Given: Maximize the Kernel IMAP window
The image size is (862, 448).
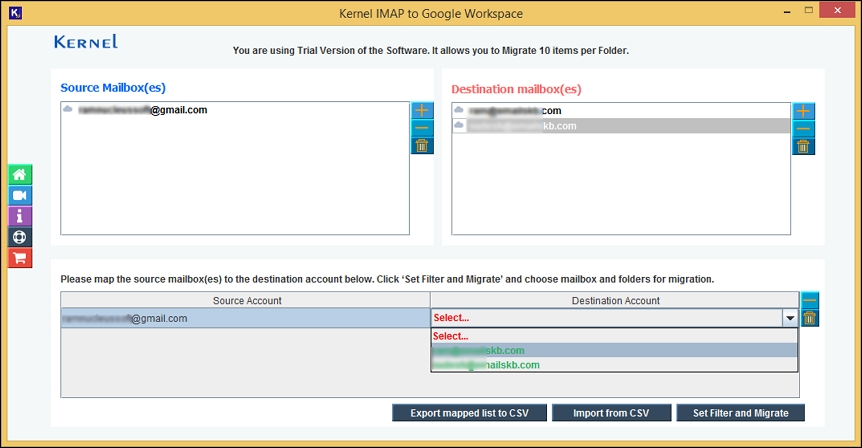Looking at the screenshot, I should (x=809, y=10).
